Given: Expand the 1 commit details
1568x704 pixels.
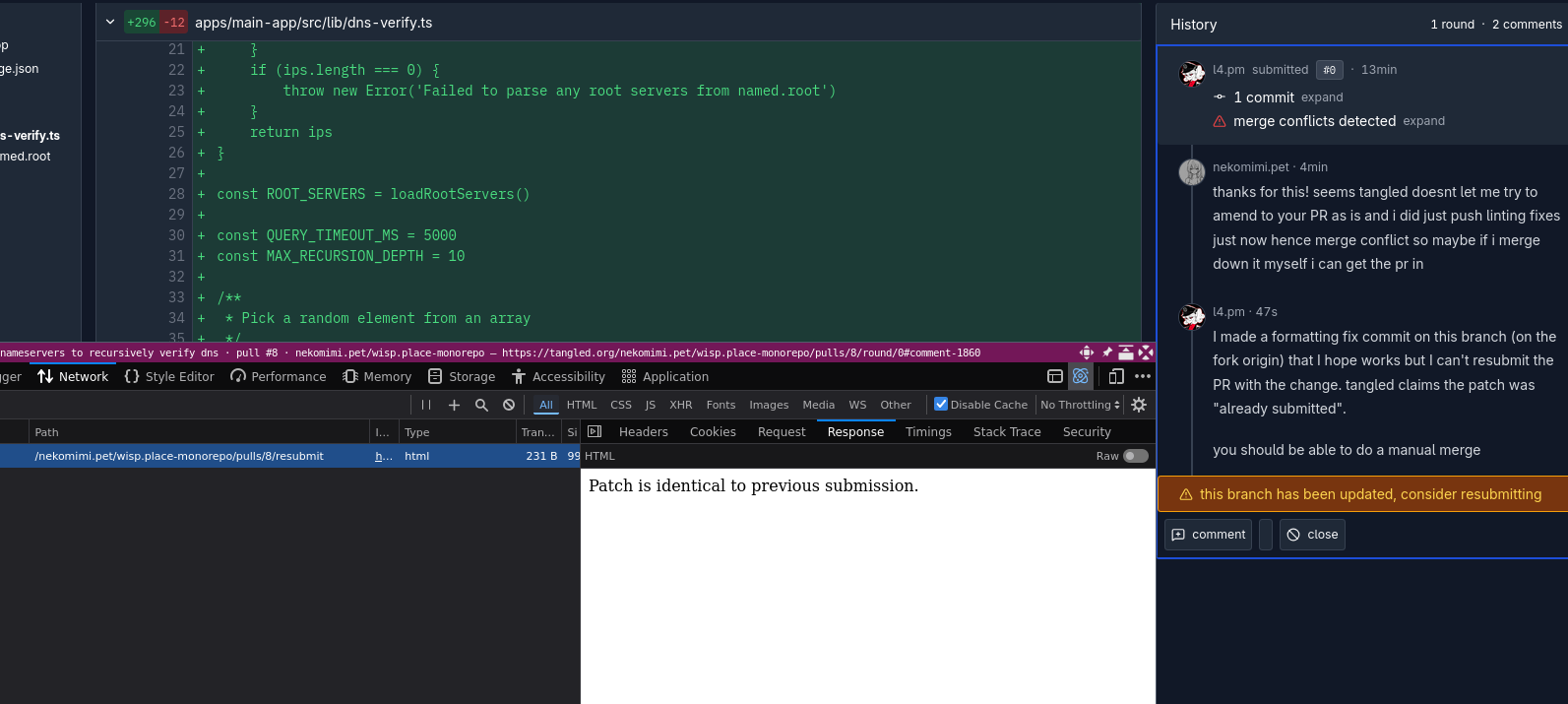Looking at the screenshot, I should tap(1322, 97).
